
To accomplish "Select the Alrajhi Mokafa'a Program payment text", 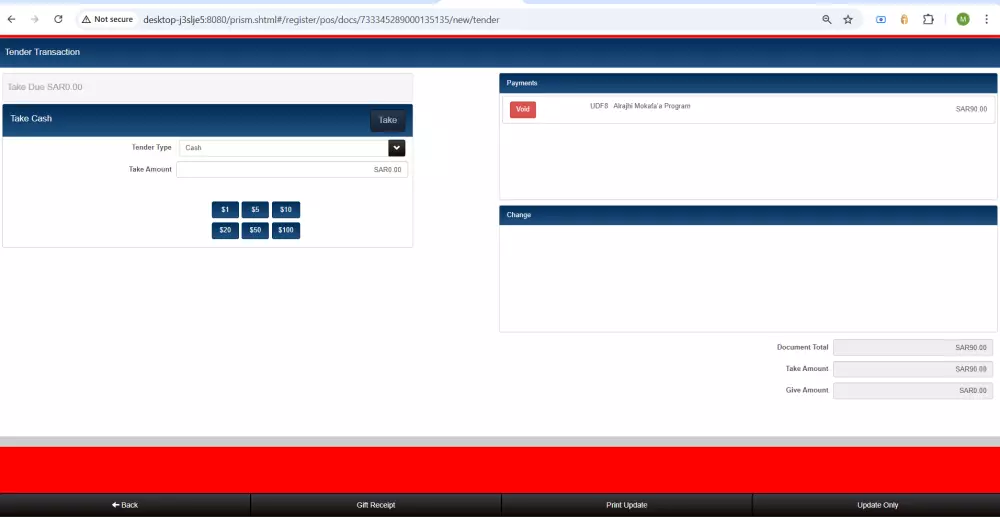I will click(652, 106).
